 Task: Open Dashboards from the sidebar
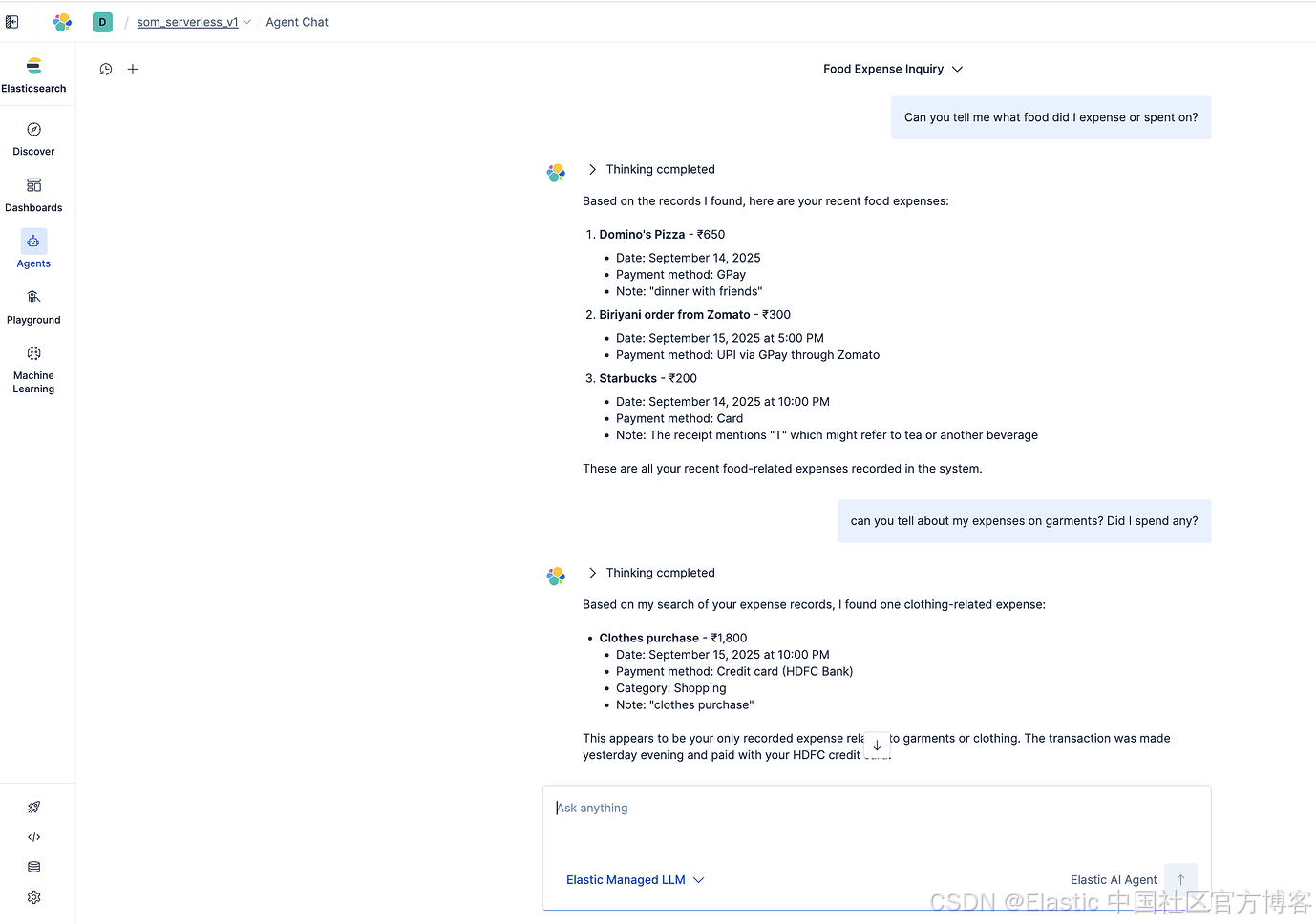coord(33,195)
